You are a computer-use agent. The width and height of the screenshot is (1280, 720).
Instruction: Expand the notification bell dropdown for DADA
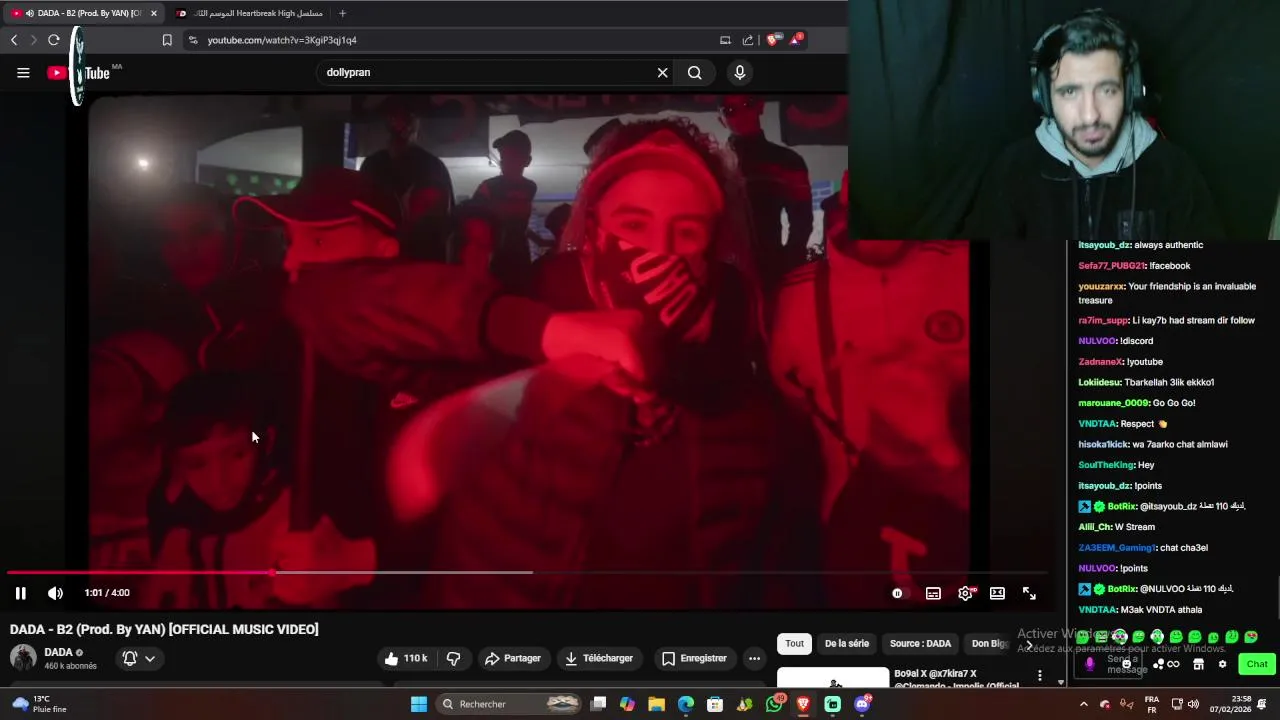tap(139, 658)
